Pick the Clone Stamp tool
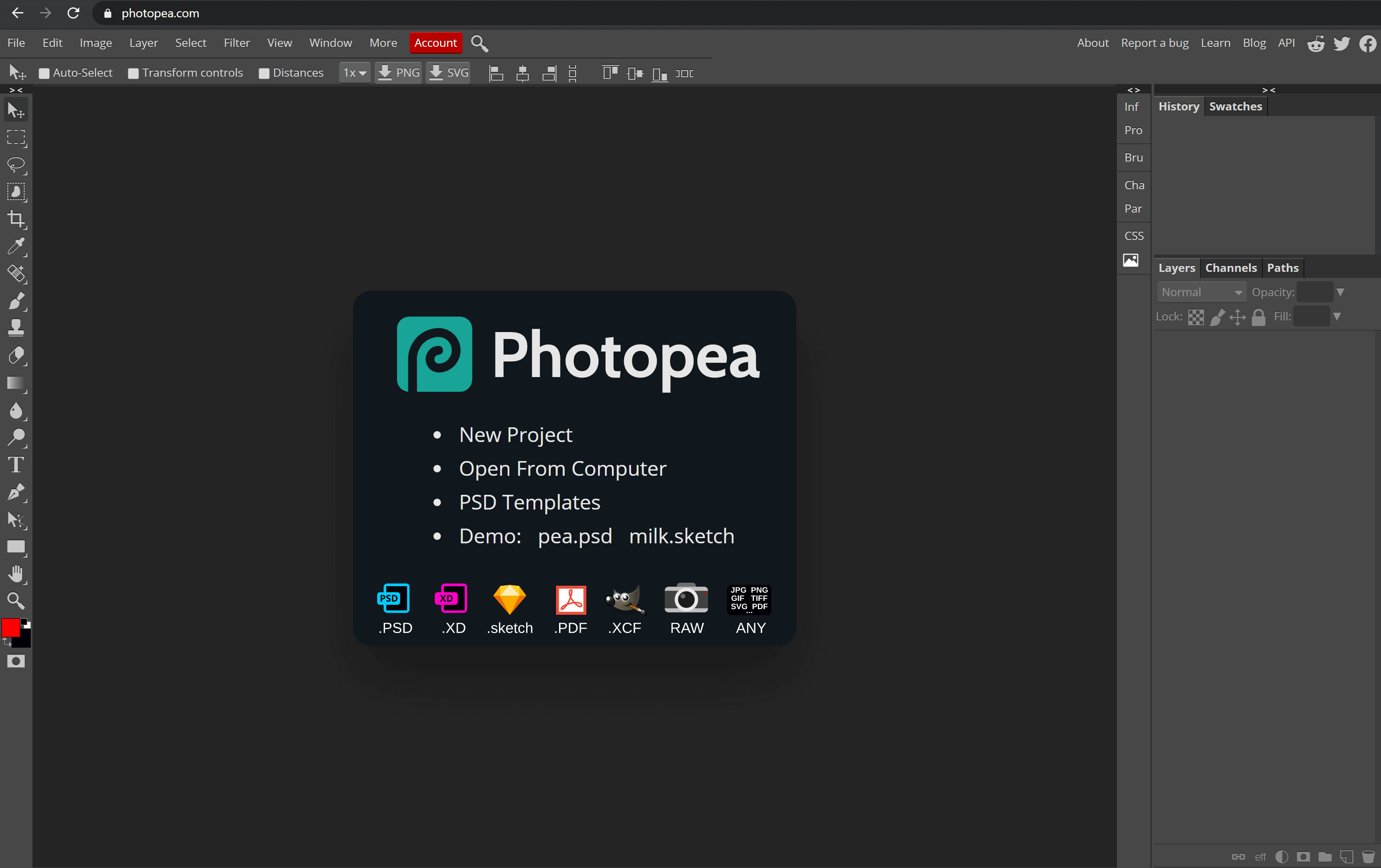1381x868 pixels. 16,328
